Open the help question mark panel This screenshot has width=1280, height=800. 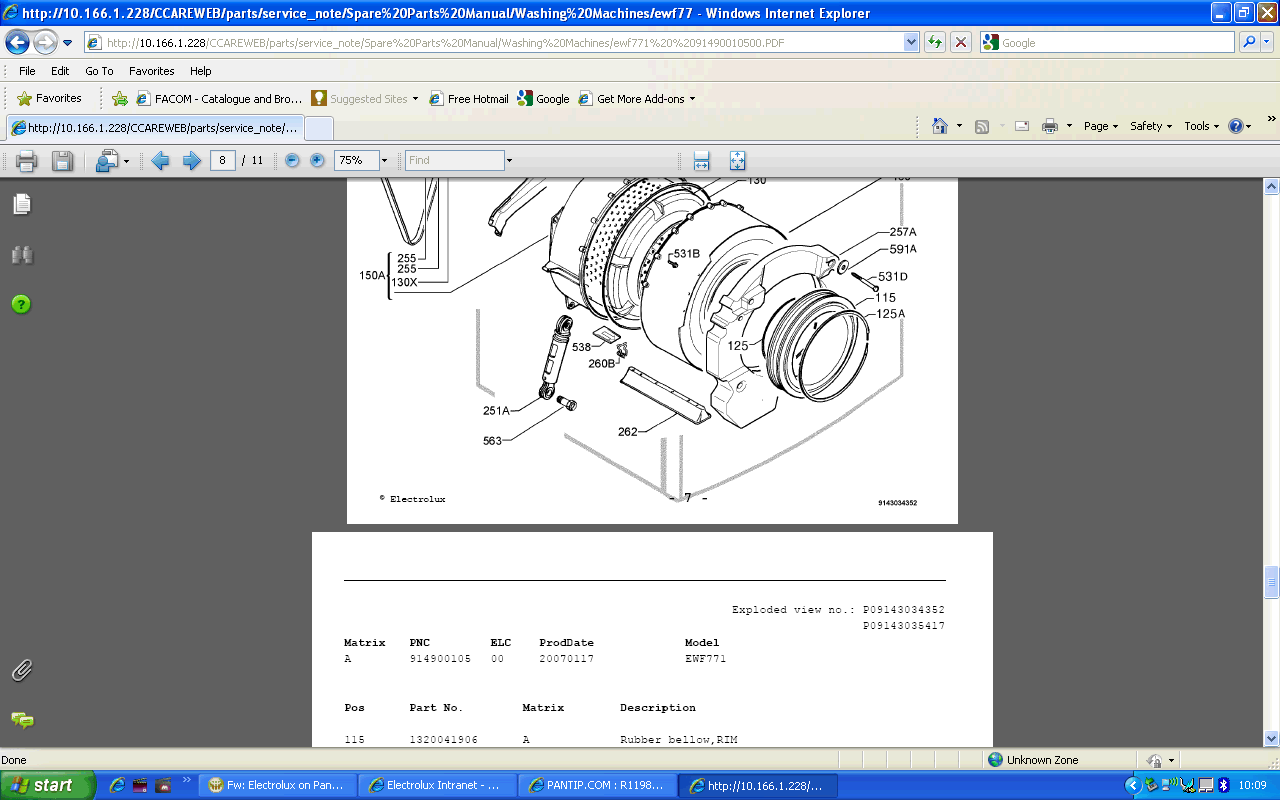coord(21,304)
